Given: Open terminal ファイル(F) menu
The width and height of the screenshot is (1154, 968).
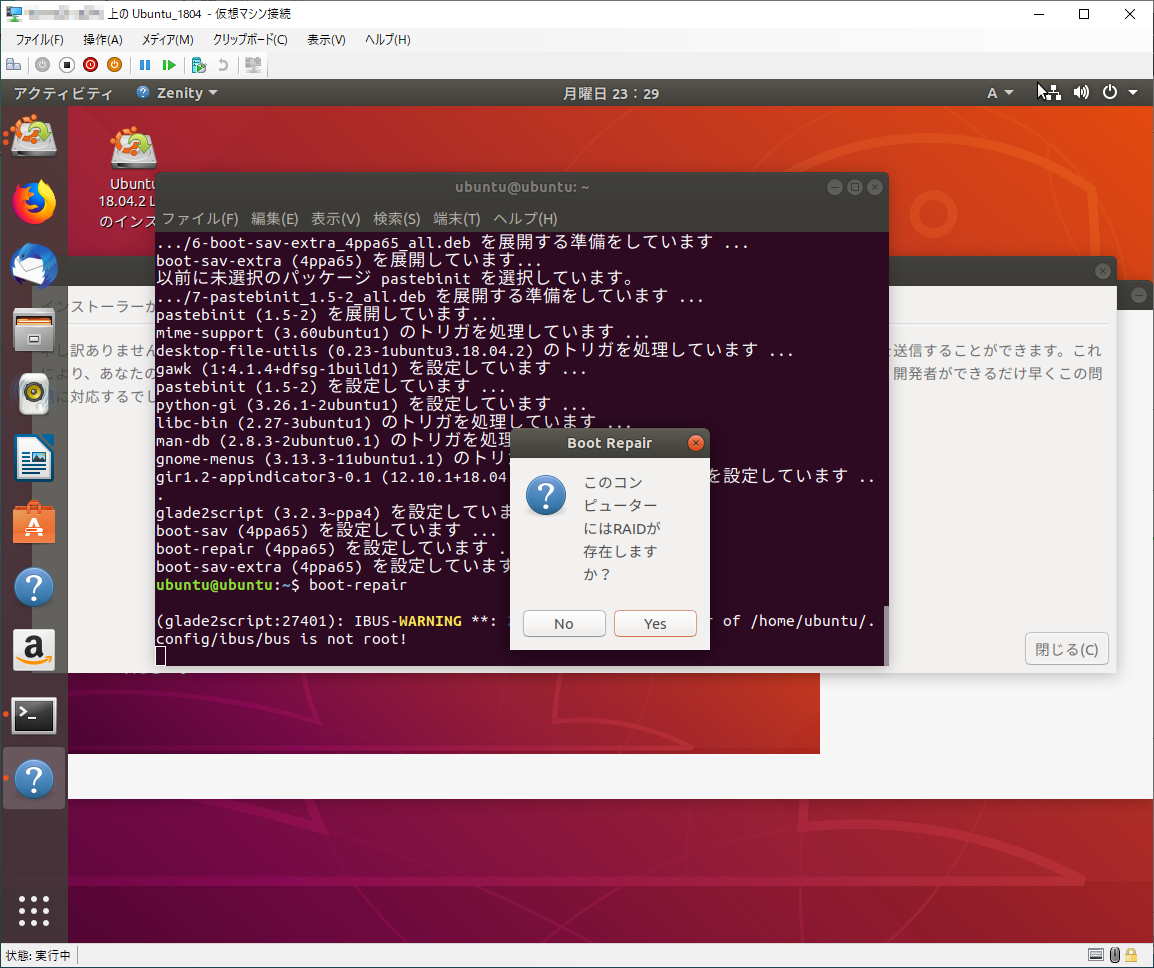Looking at the screenshot, I should tap(200, 219).
